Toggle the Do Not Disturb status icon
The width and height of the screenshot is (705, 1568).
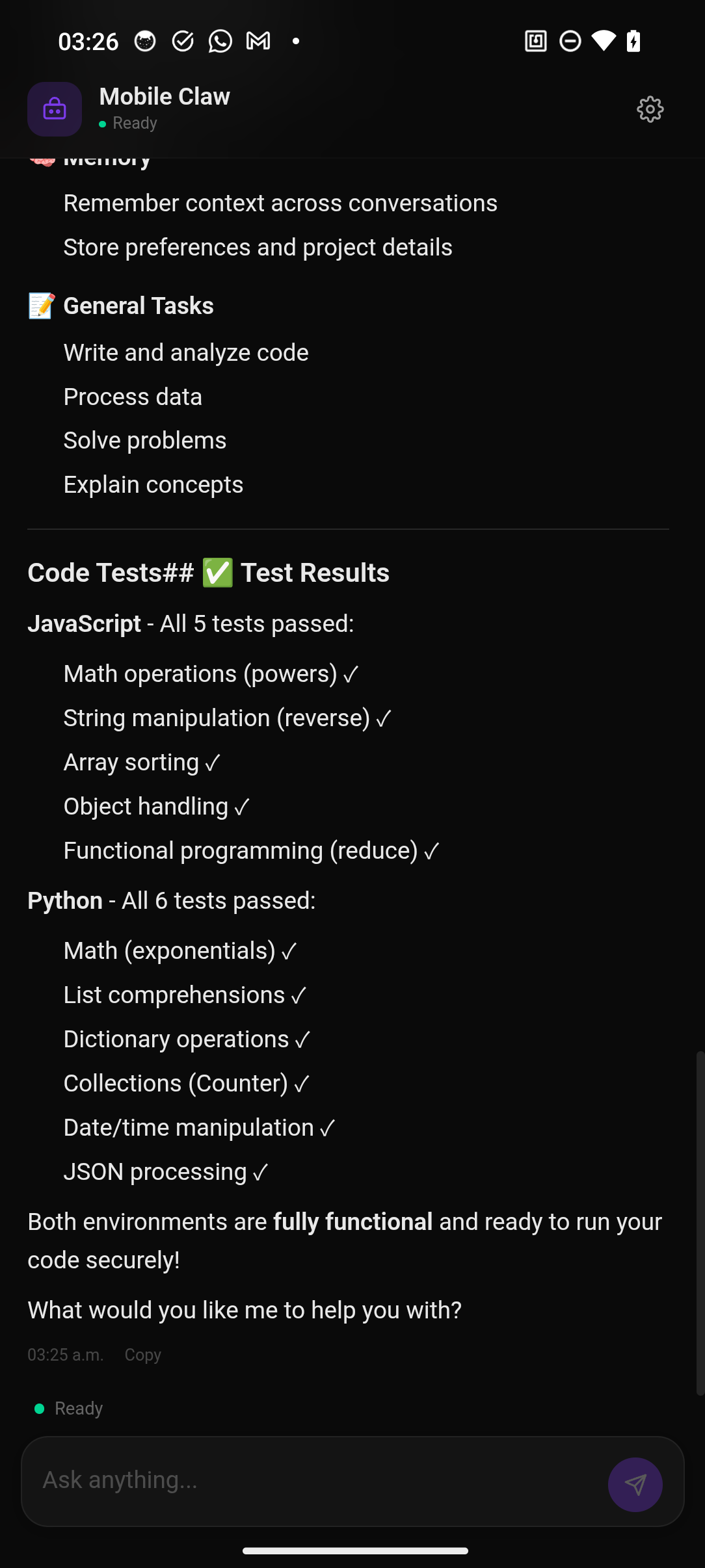coord(569,41)
